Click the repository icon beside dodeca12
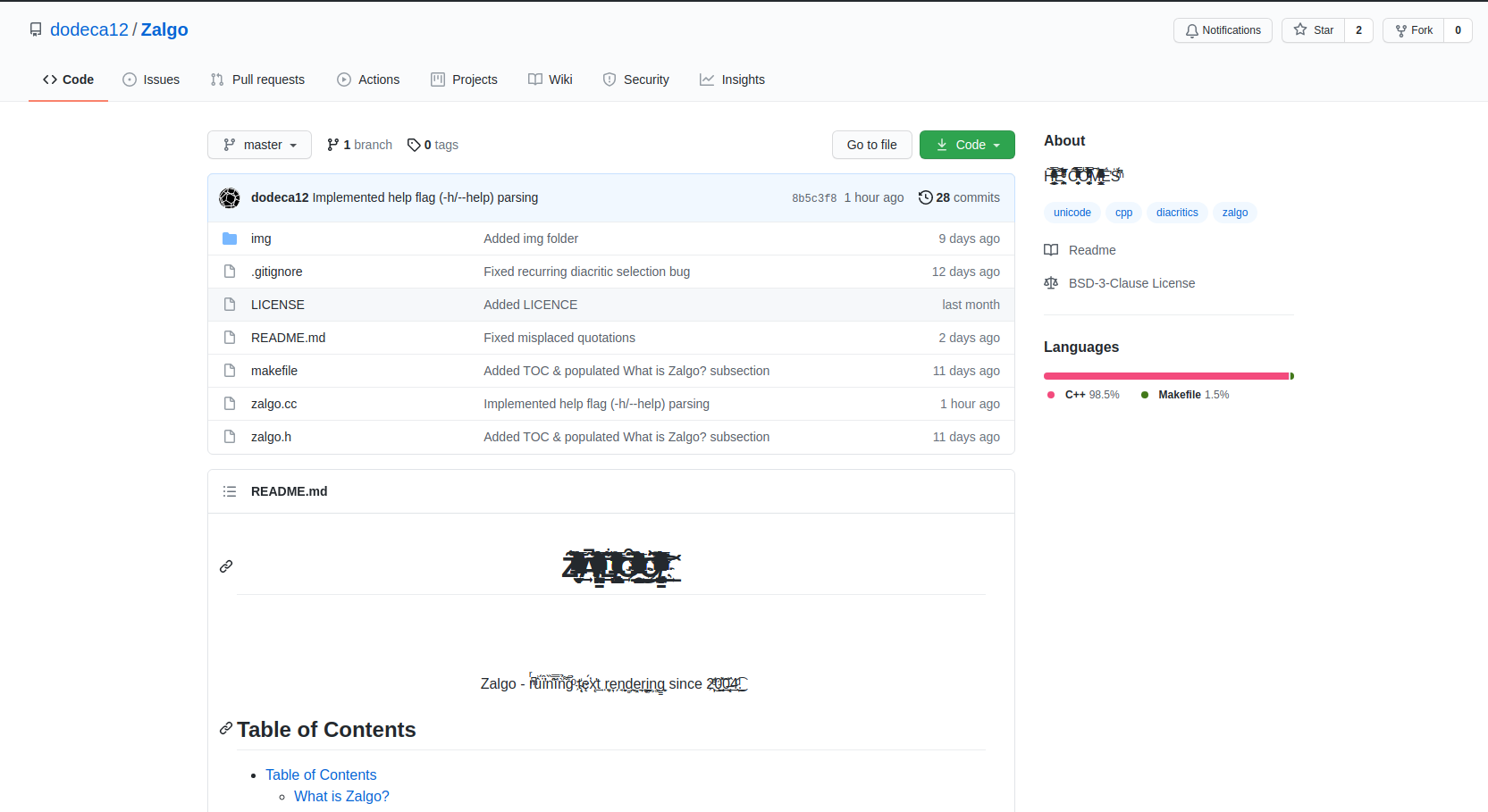The height and width of the screenshot is (812, 1488). [x=36, y=29]
